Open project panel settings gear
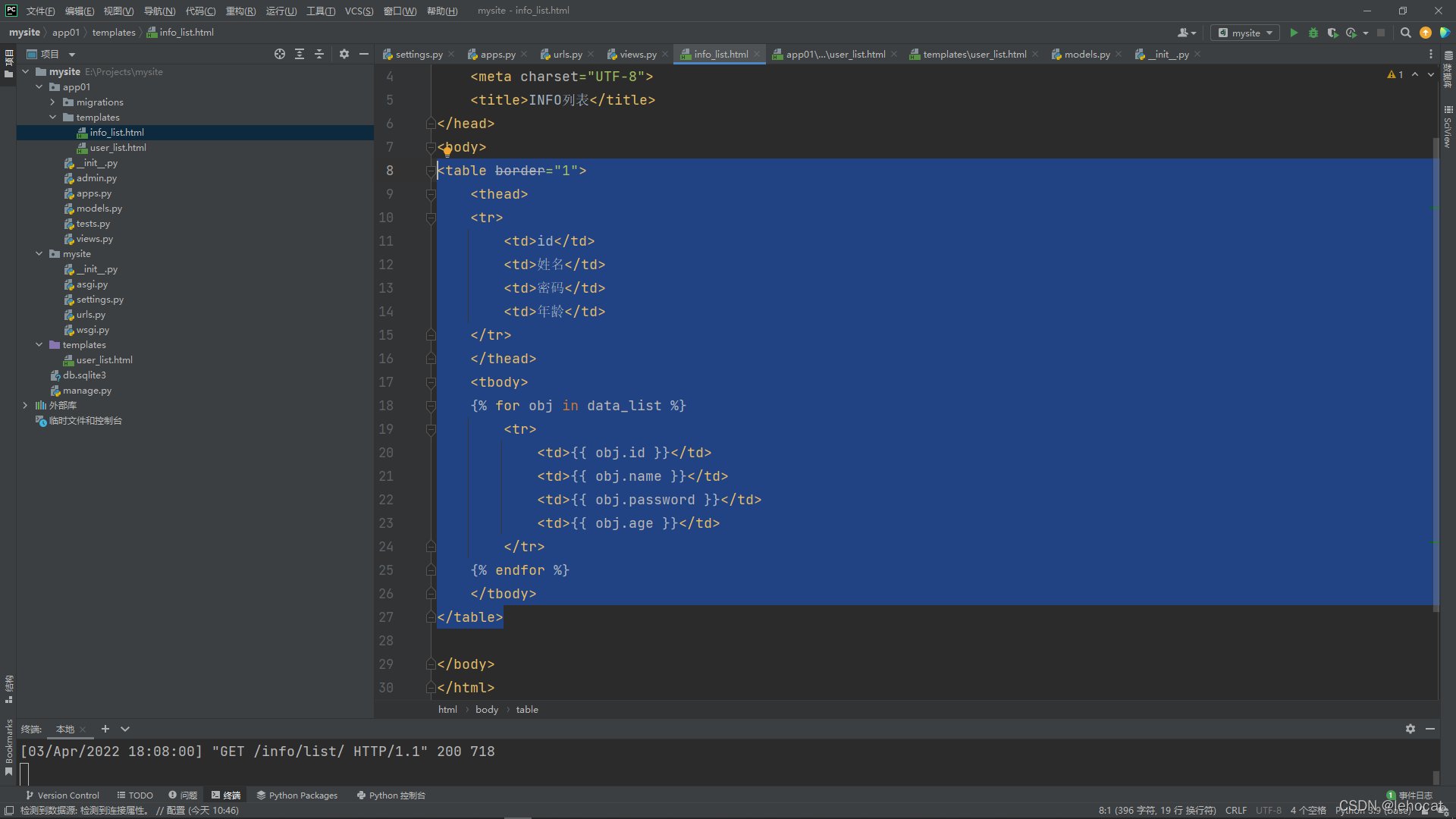The width and height of the screenshot is (1456, 819). tap(344, 54)
